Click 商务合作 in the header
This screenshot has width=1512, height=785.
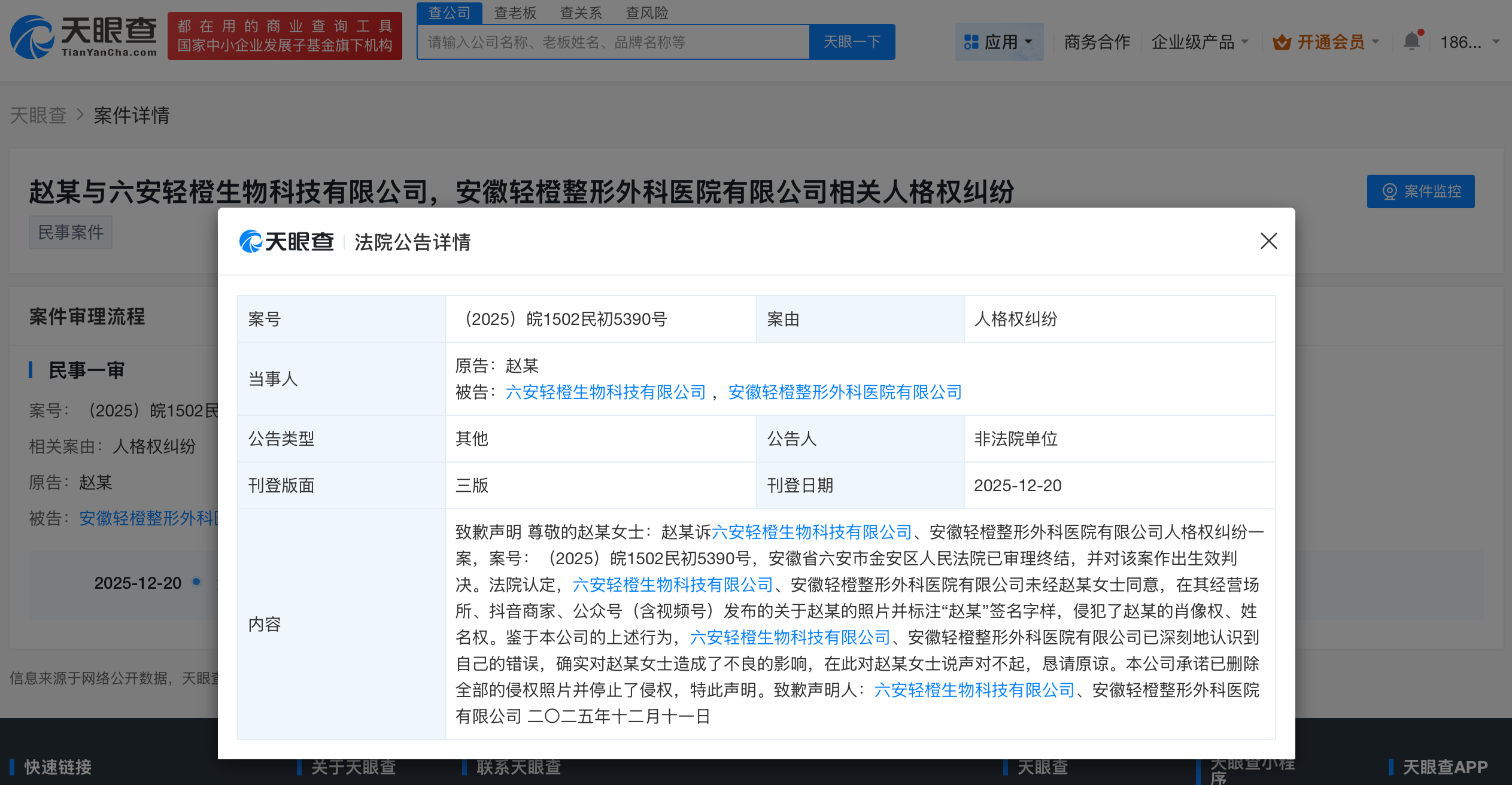1097,42
